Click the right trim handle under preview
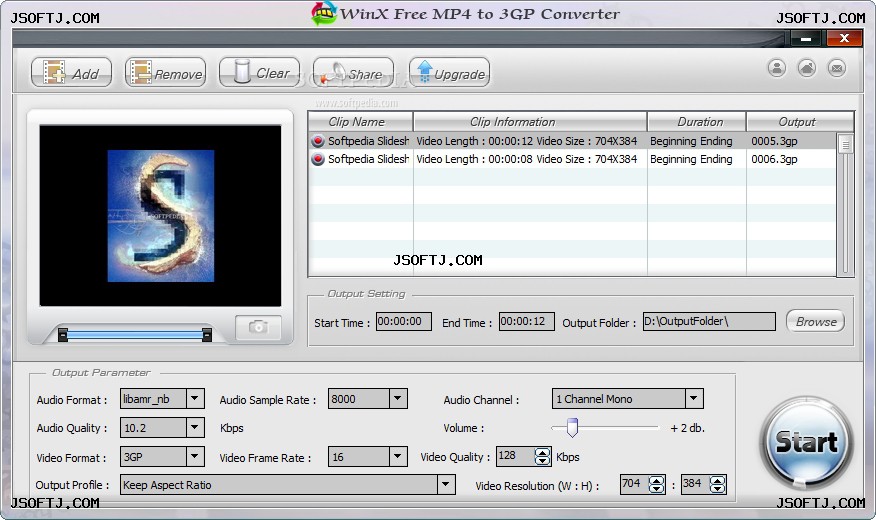 point(207,335)
